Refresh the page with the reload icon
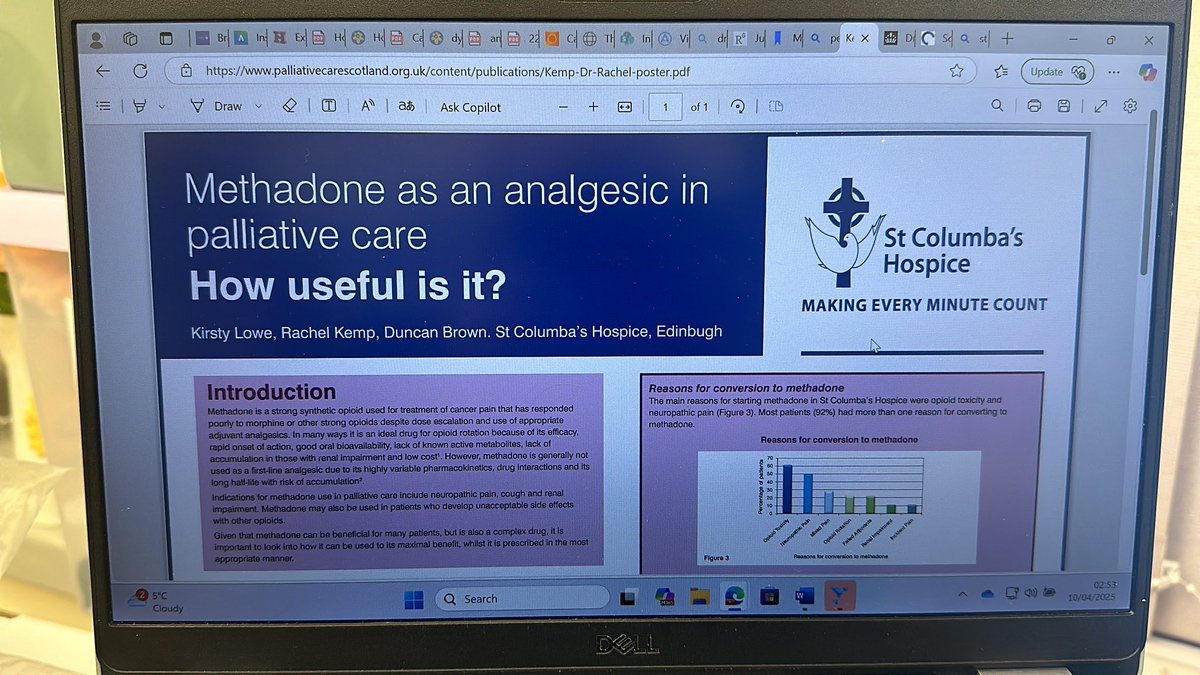Image resolution: width=1200 pixels, height=675 pixels. [x=140, y=71]
